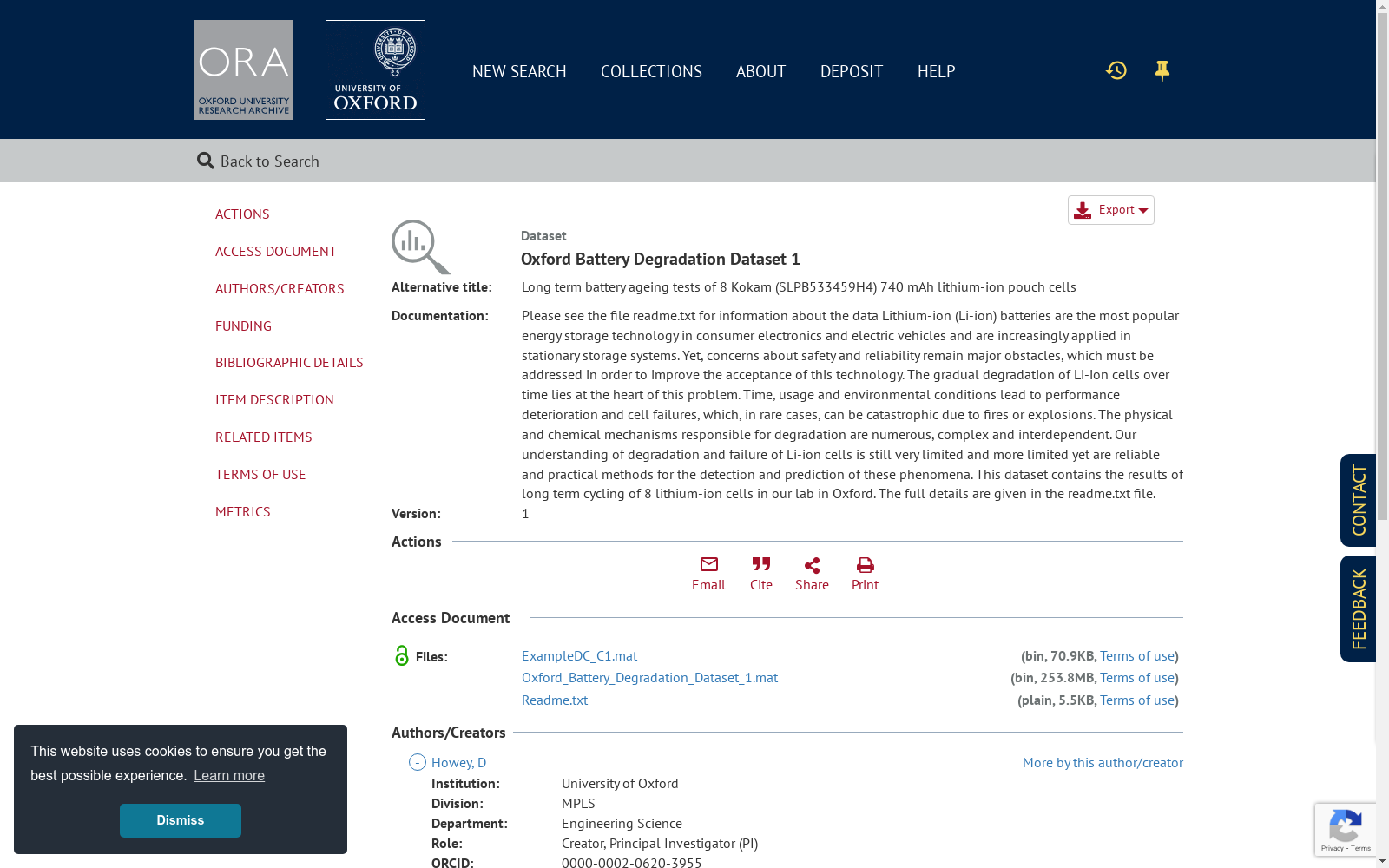Open Terms of use for ExampleDC_C1.mat
Screen dimensions: 1389x868
1137,655
